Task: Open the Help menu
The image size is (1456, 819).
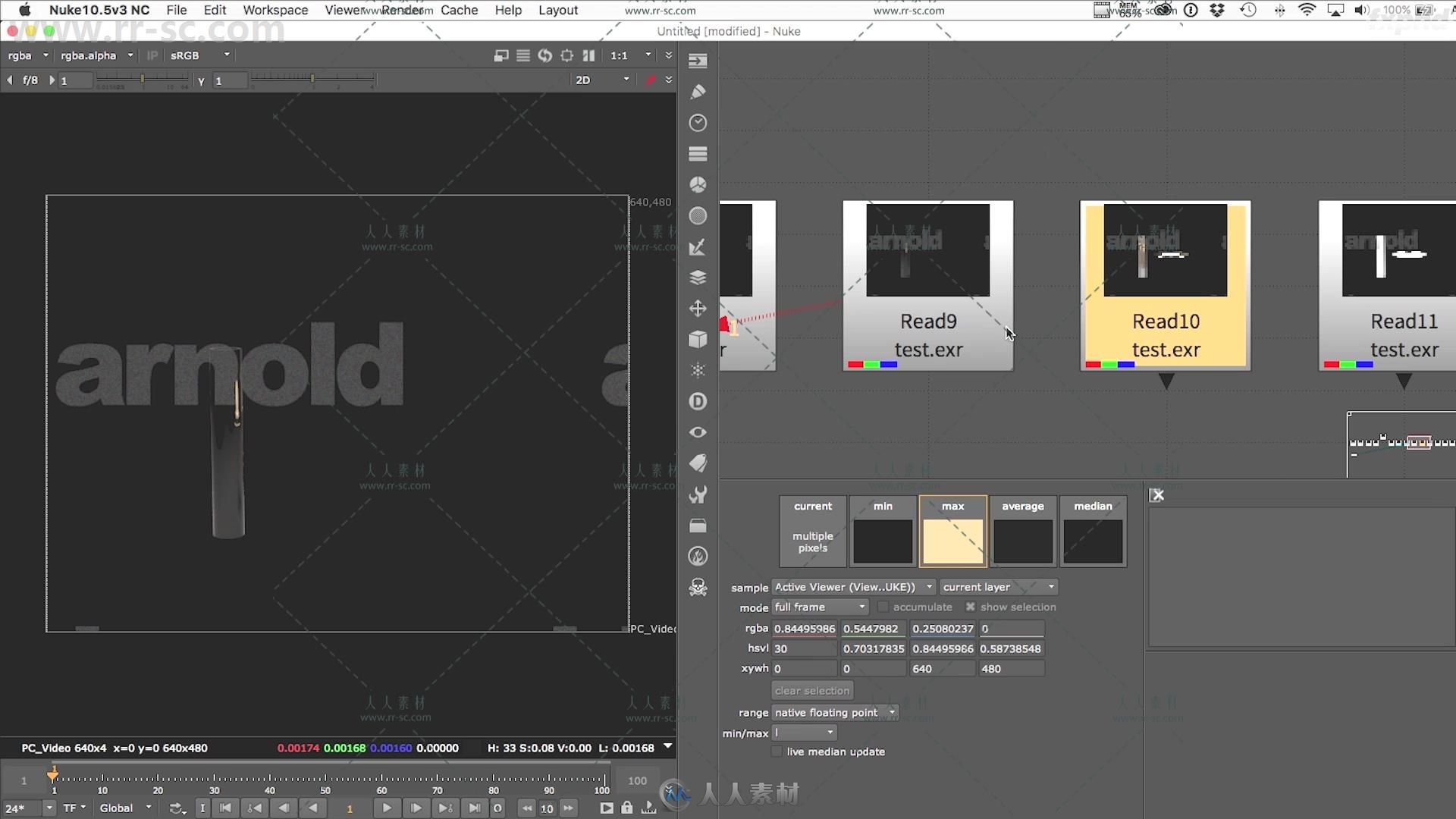Action: 508,10
